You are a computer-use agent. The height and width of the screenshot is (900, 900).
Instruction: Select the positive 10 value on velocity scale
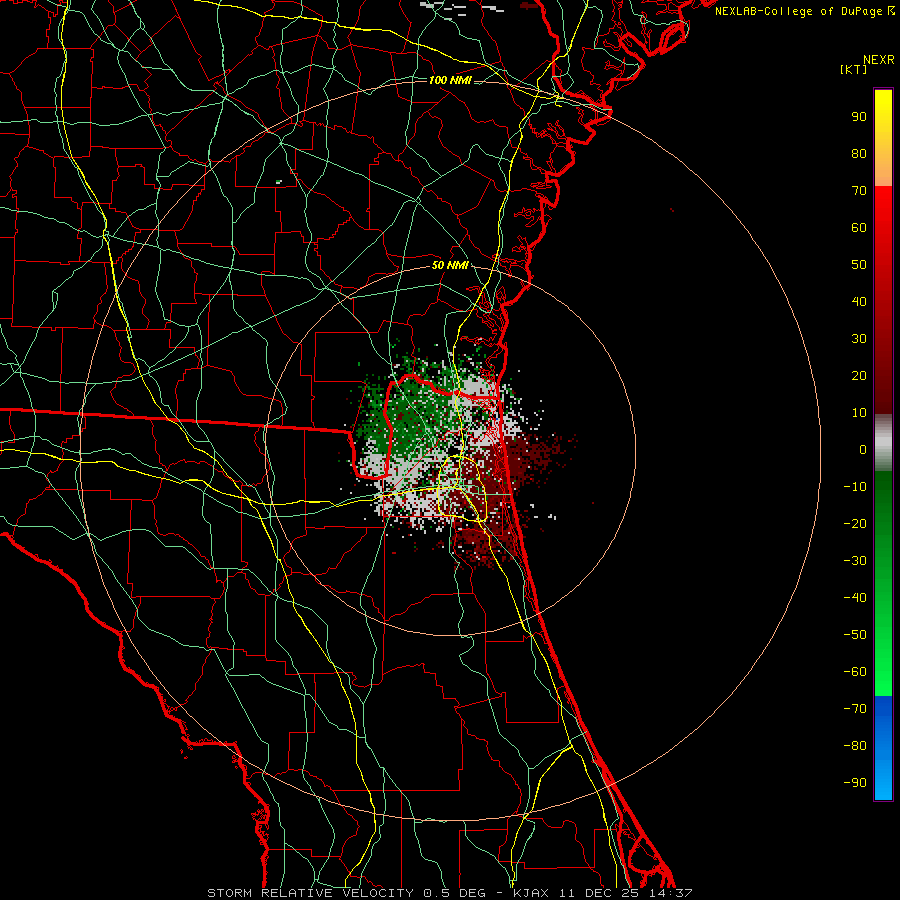[x=859, y=413]
